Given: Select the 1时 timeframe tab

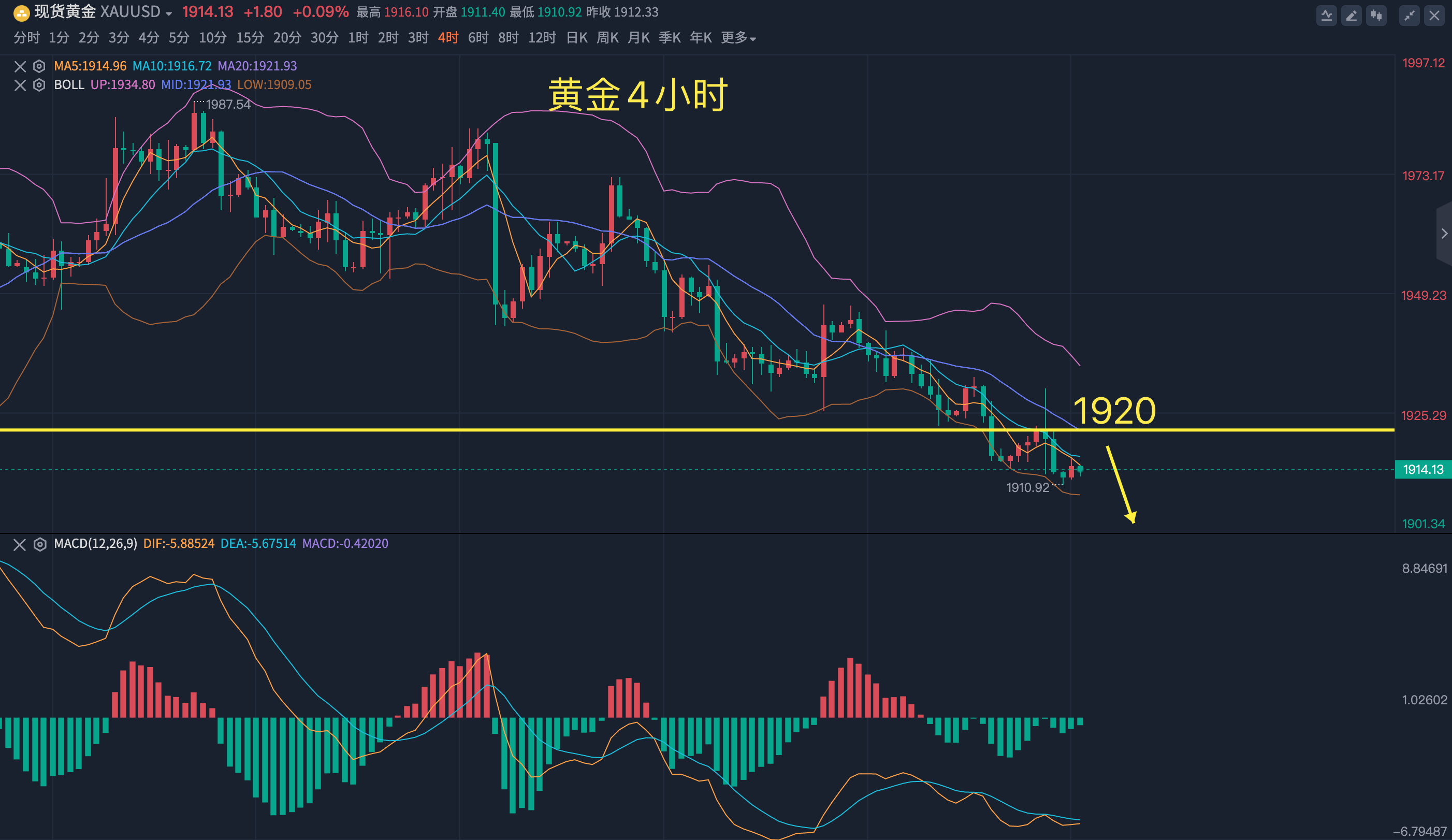Looking at the screenshot, I should click(x=358, y=38).
